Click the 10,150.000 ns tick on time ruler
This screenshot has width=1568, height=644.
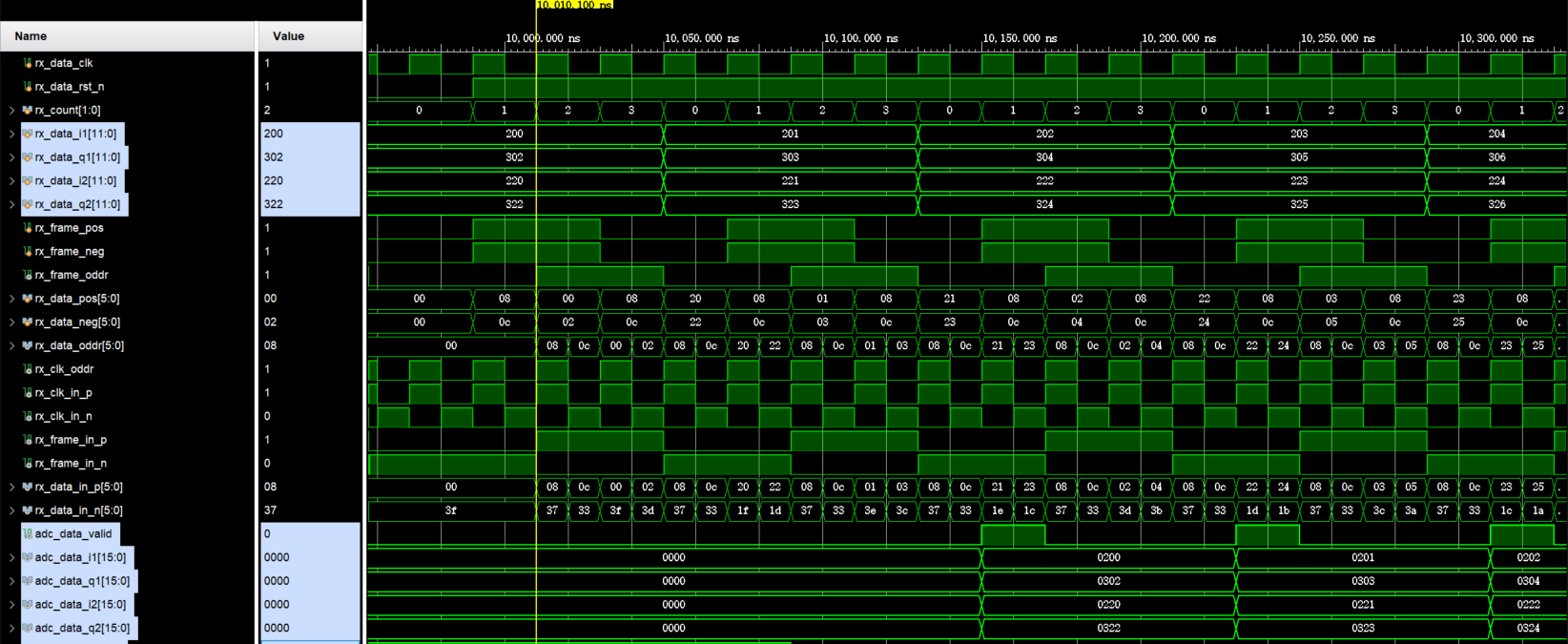pos(1020,39)
